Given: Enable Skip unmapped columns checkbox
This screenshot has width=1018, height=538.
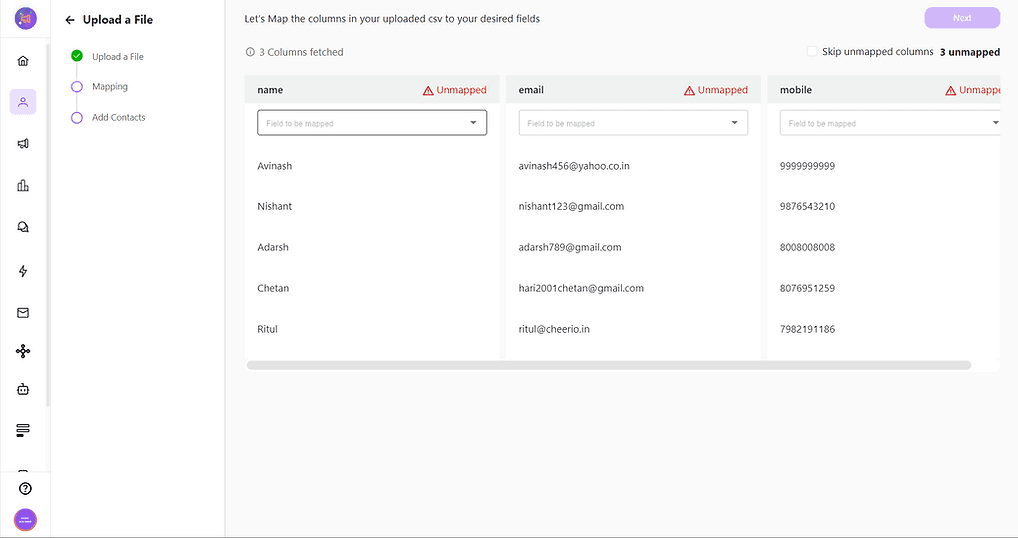Looking at the screenshot, I should (x=812, y=51).
